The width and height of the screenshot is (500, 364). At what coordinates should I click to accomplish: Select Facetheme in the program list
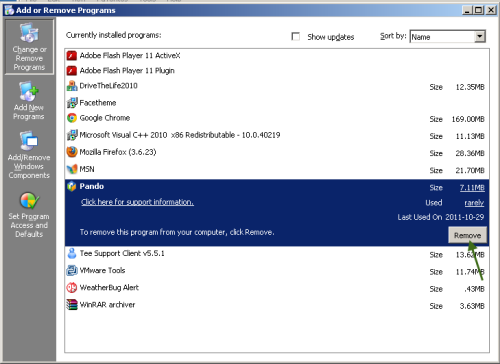98,103
